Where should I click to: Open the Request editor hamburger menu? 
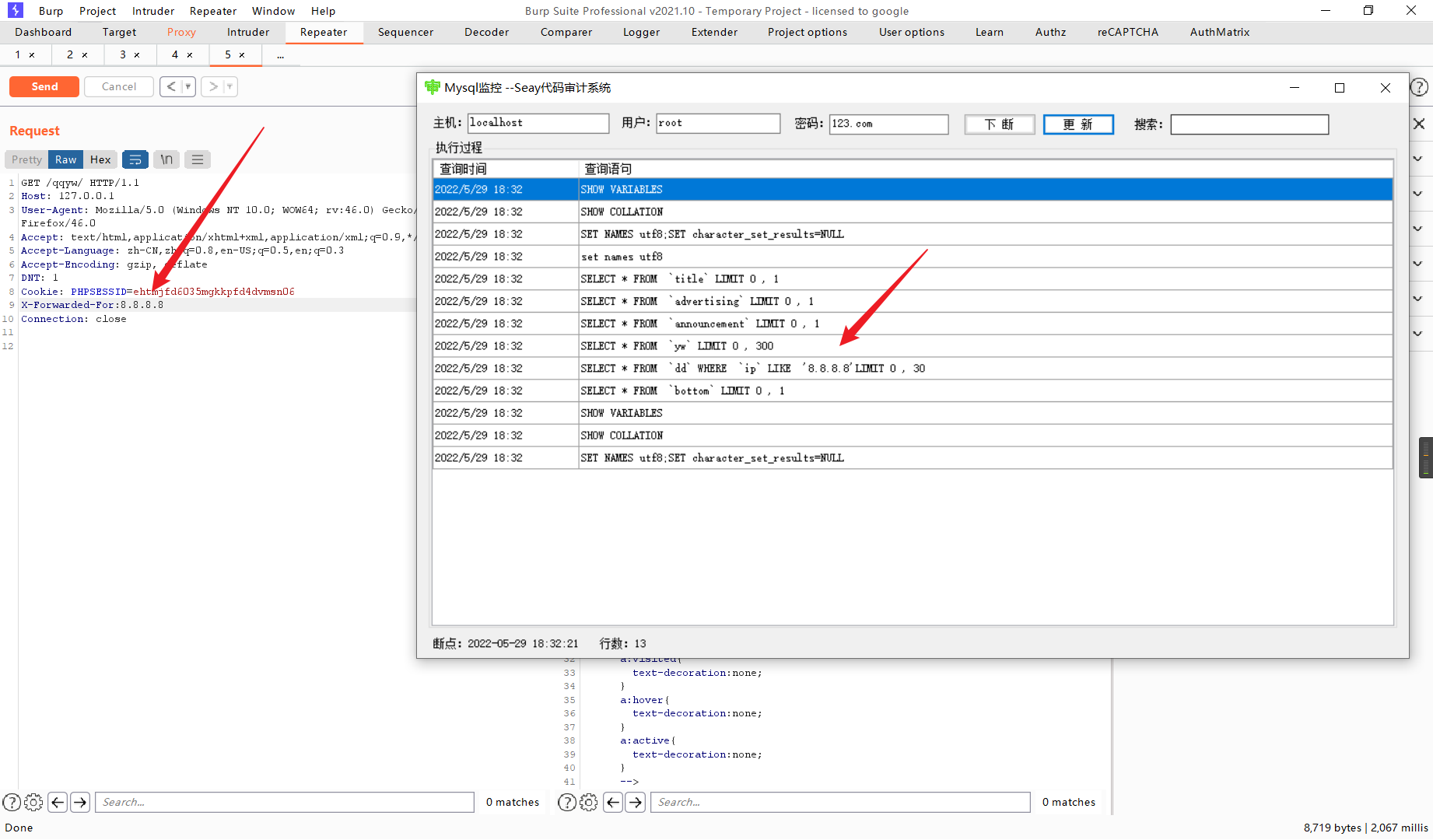tap(198, 159)
